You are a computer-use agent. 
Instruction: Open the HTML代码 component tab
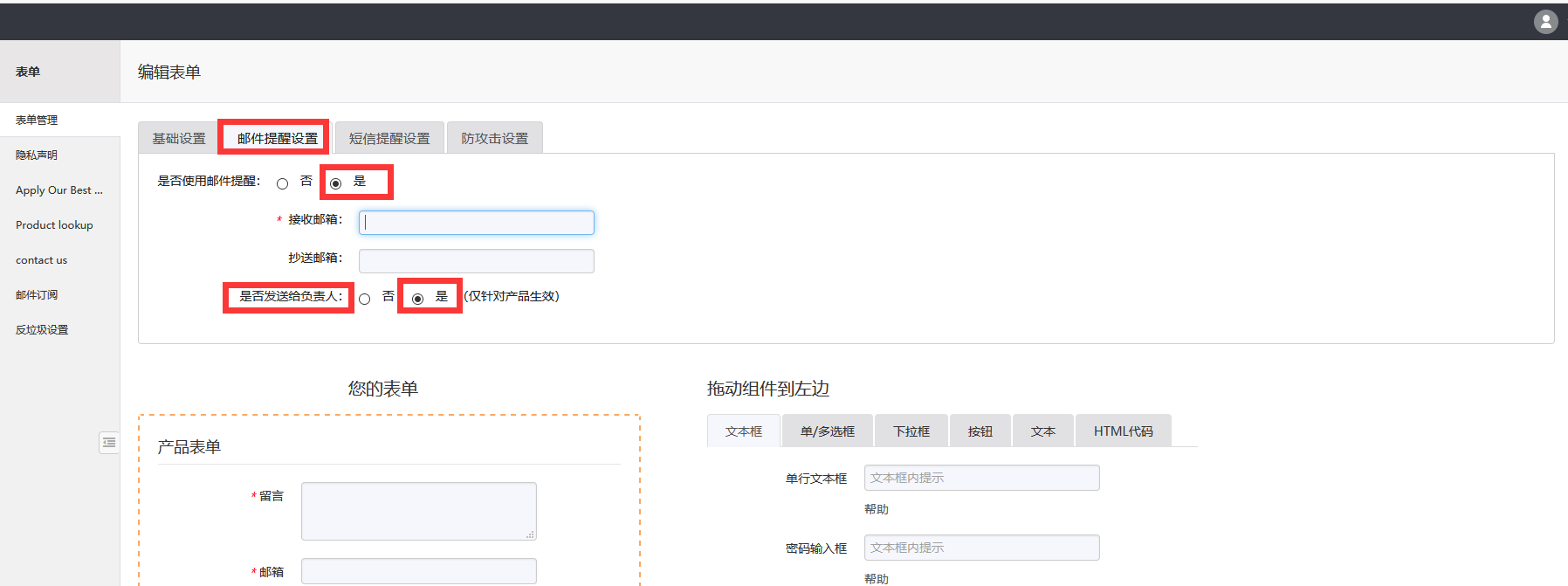point(1123,431)
